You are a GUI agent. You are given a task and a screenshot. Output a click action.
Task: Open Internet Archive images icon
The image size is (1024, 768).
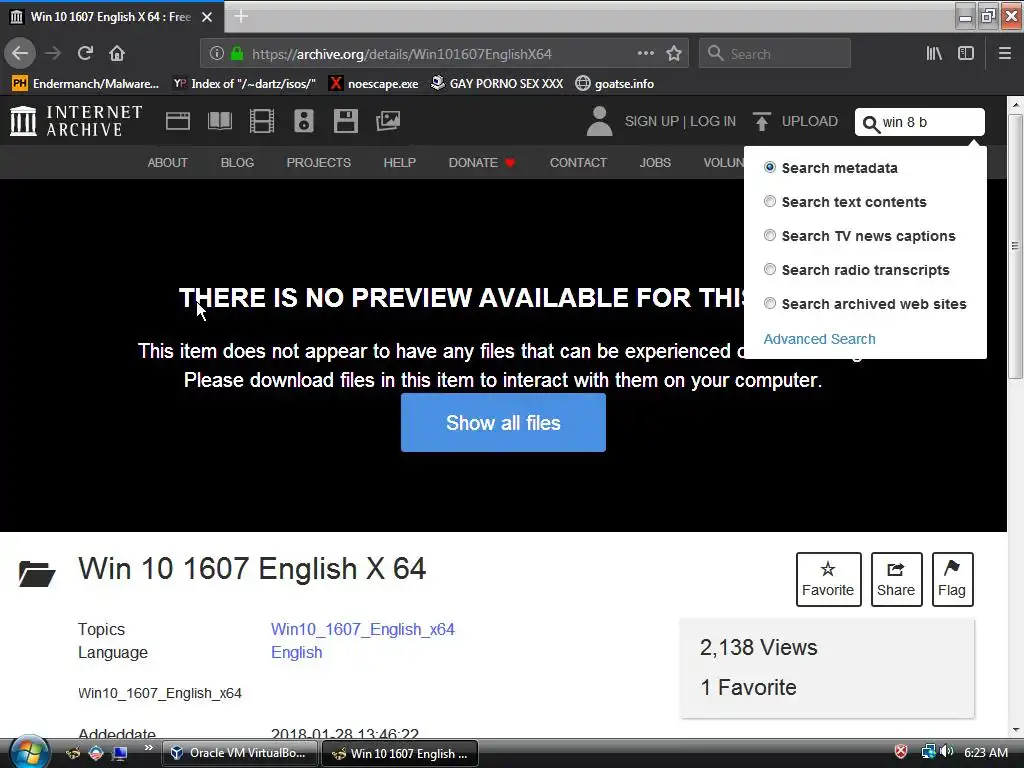388,121
